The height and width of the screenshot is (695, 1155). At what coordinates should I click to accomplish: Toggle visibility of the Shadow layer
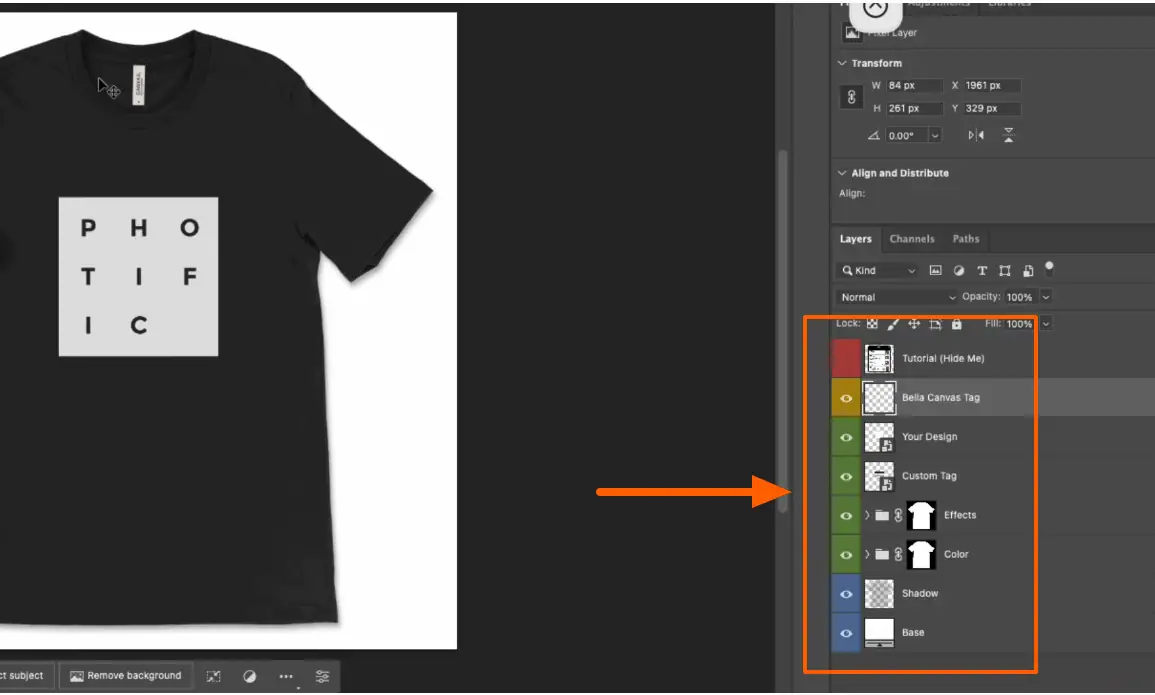[846, 593]
